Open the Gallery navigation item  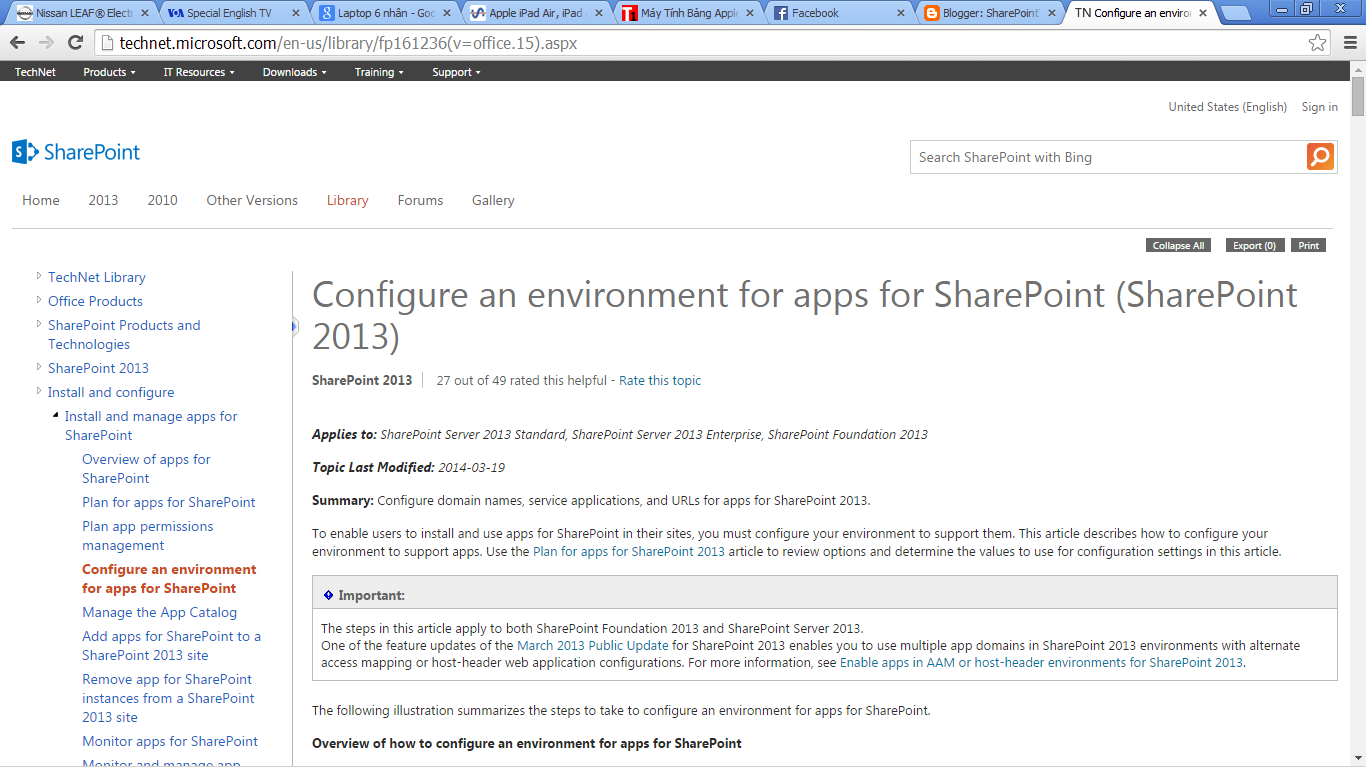pyautogui.click(x=493, y=200)
